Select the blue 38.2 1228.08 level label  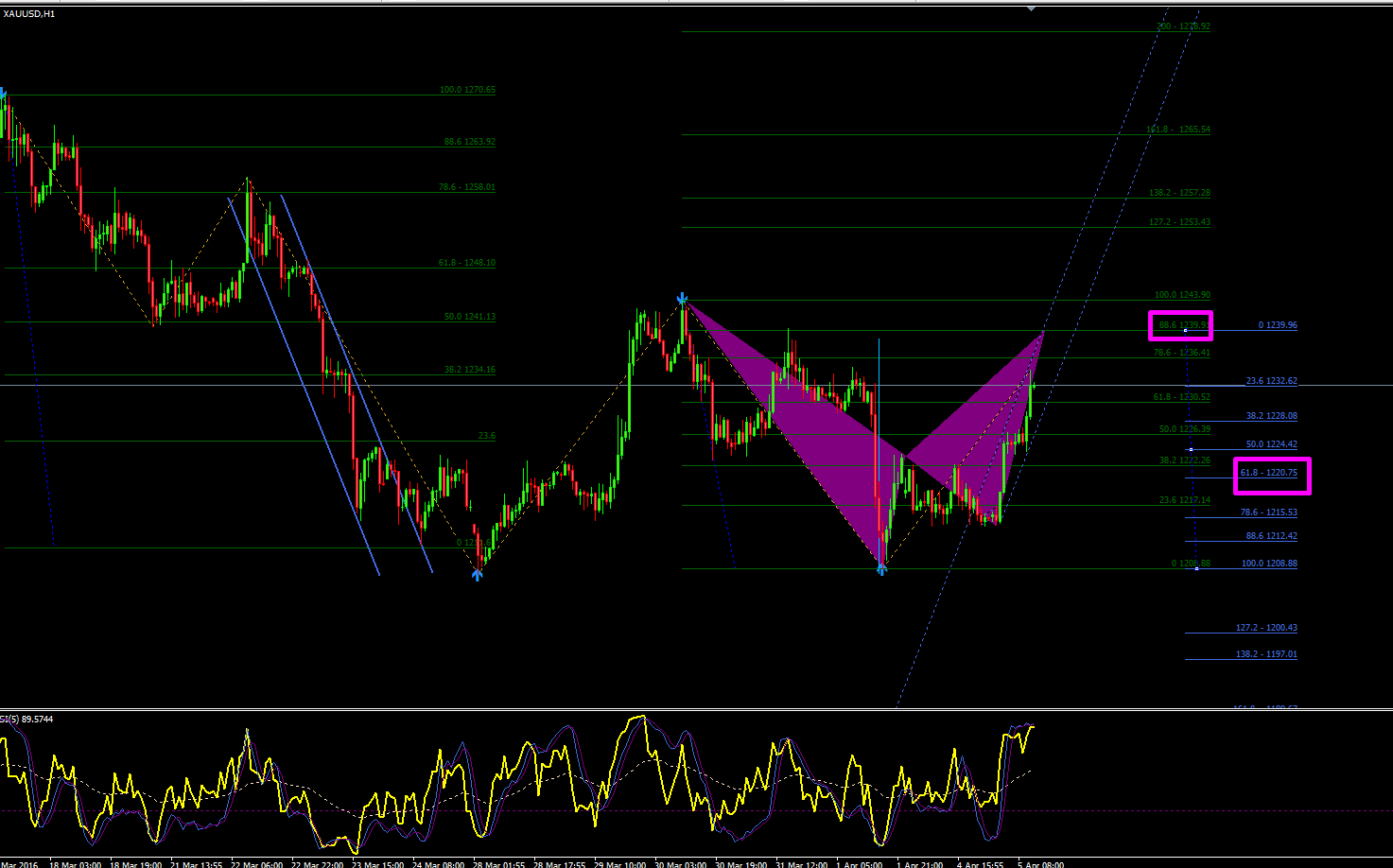click(x=1272, y=416)
